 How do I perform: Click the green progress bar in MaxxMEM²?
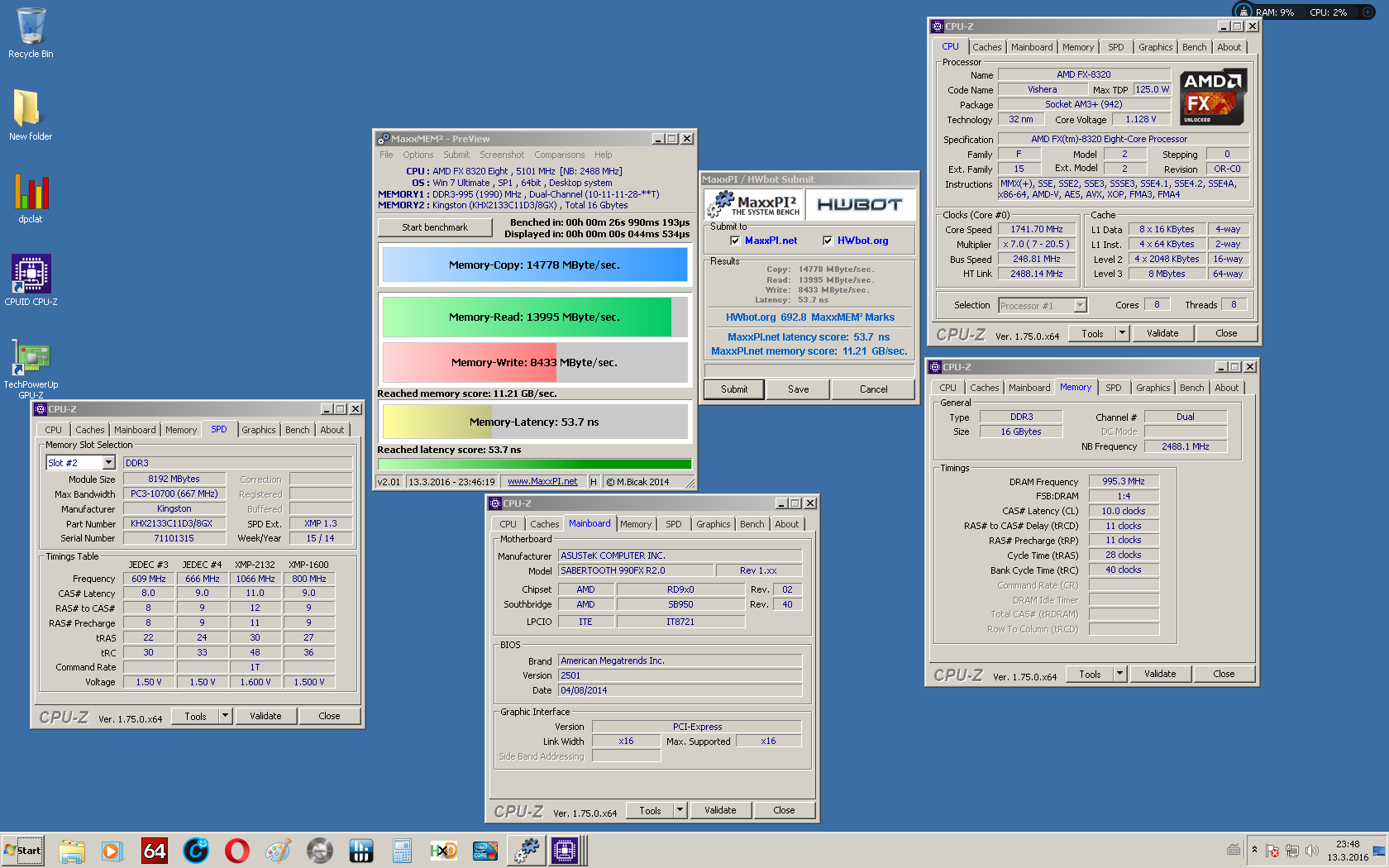point(534,465)
